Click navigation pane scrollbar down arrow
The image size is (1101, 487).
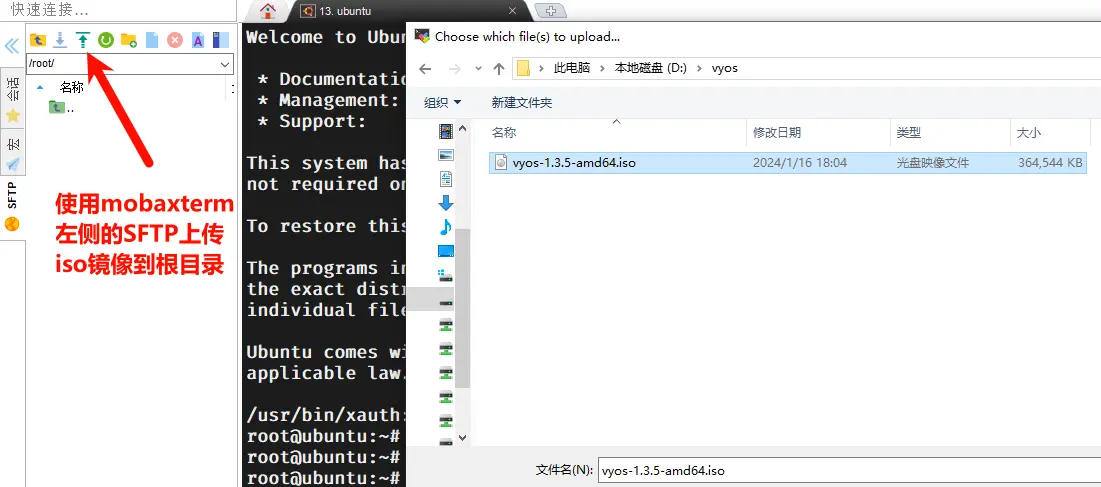(x=462, y=438)
